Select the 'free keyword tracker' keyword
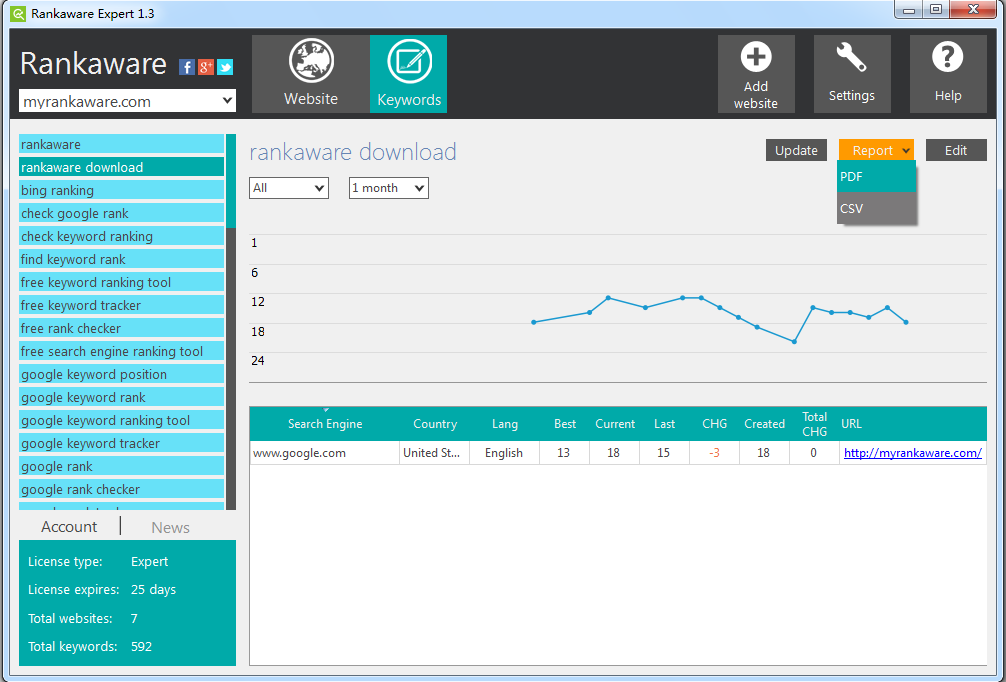 click(x=121, y=305)
